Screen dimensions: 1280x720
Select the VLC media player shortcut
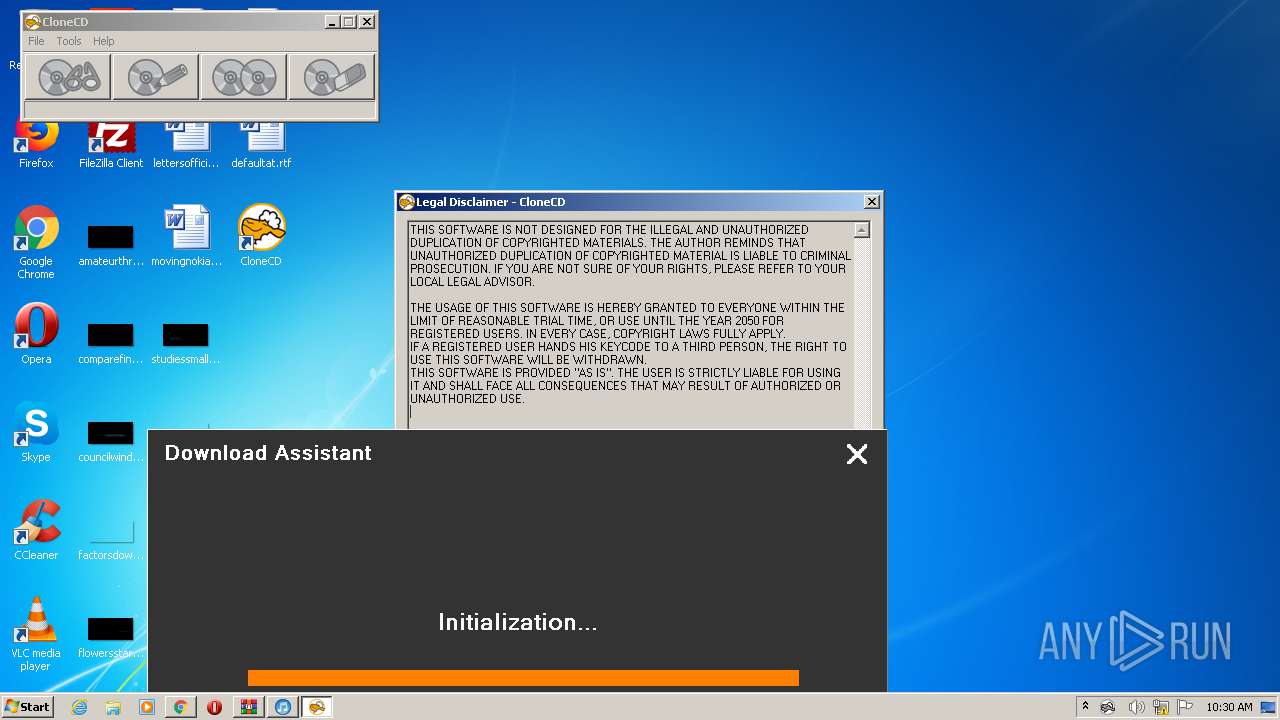36,634
